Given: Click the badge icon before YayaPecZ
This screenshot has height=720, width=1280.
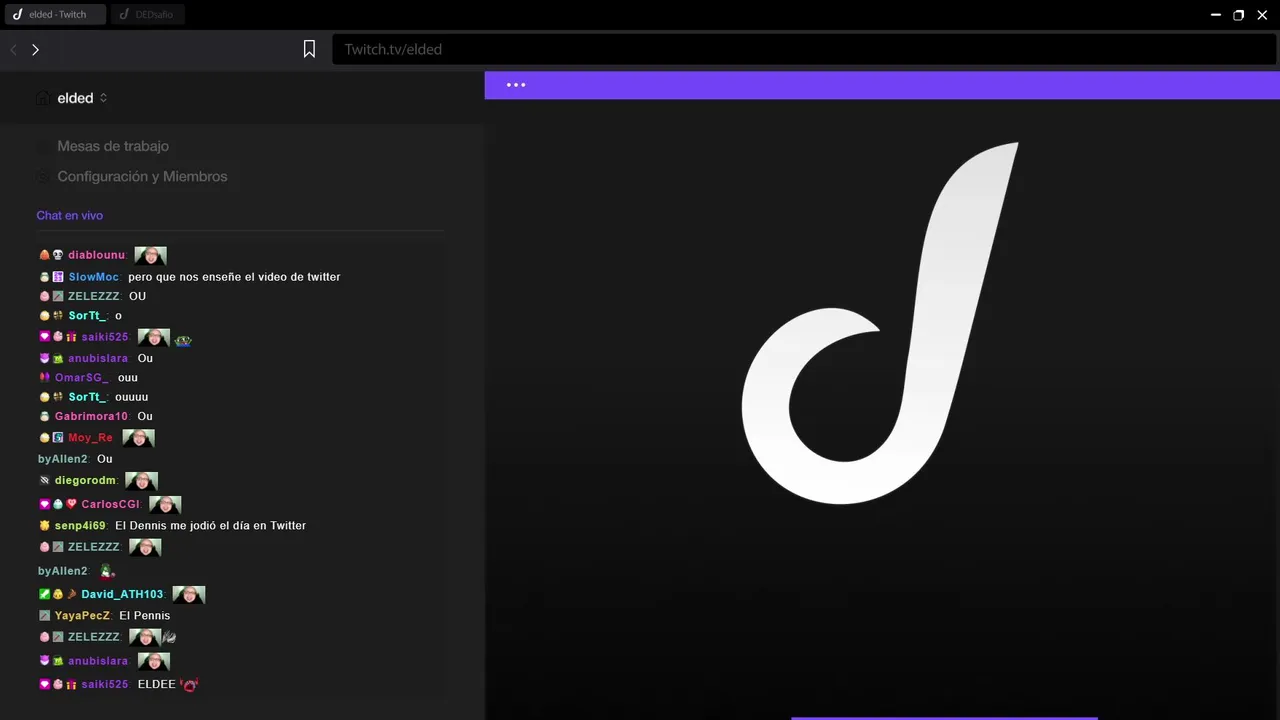Looking at the screenshot, I should (44, 616).
